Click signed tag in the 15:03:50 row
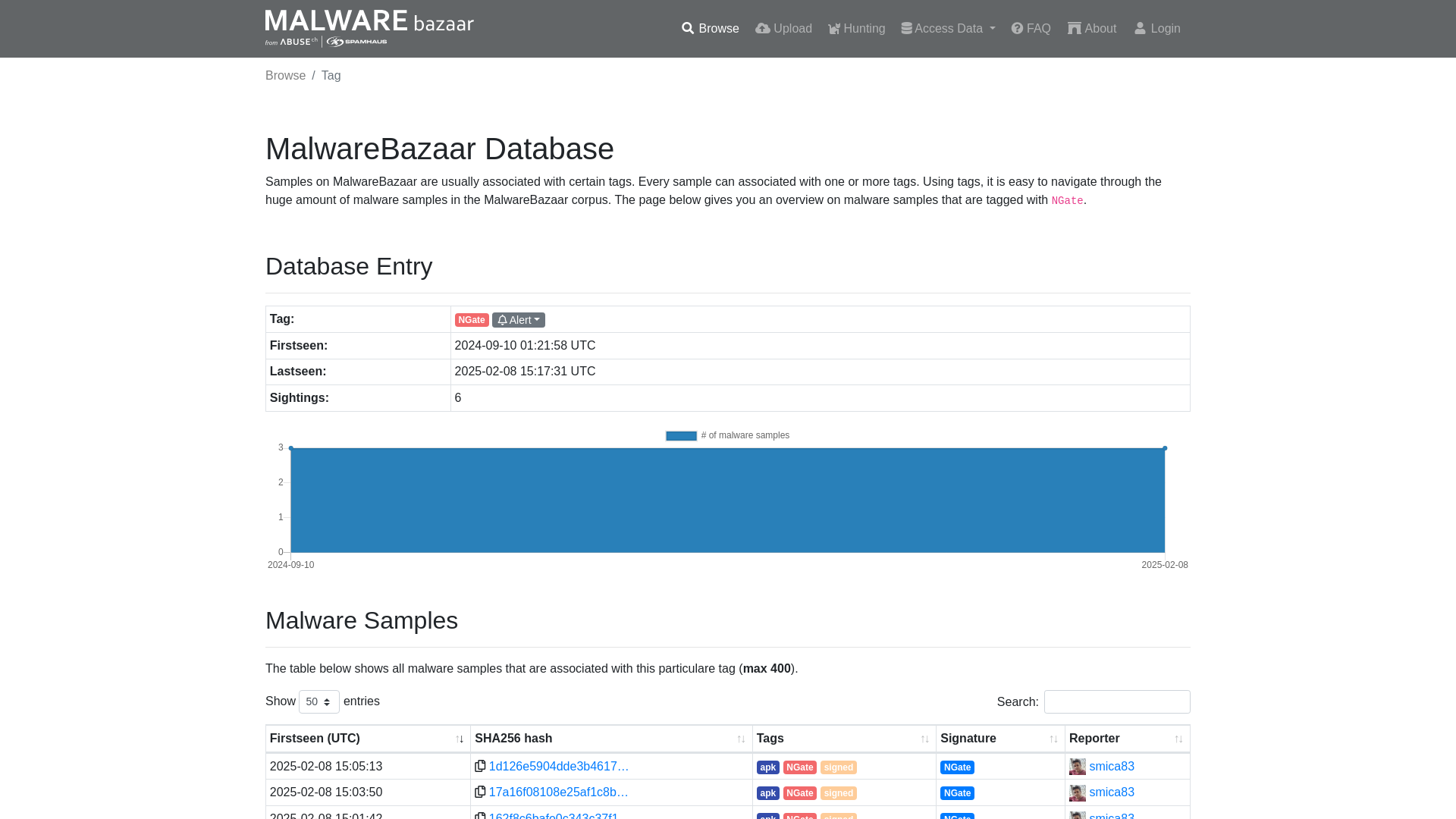This screenshot has height=819, width=1456. [839, 793]
